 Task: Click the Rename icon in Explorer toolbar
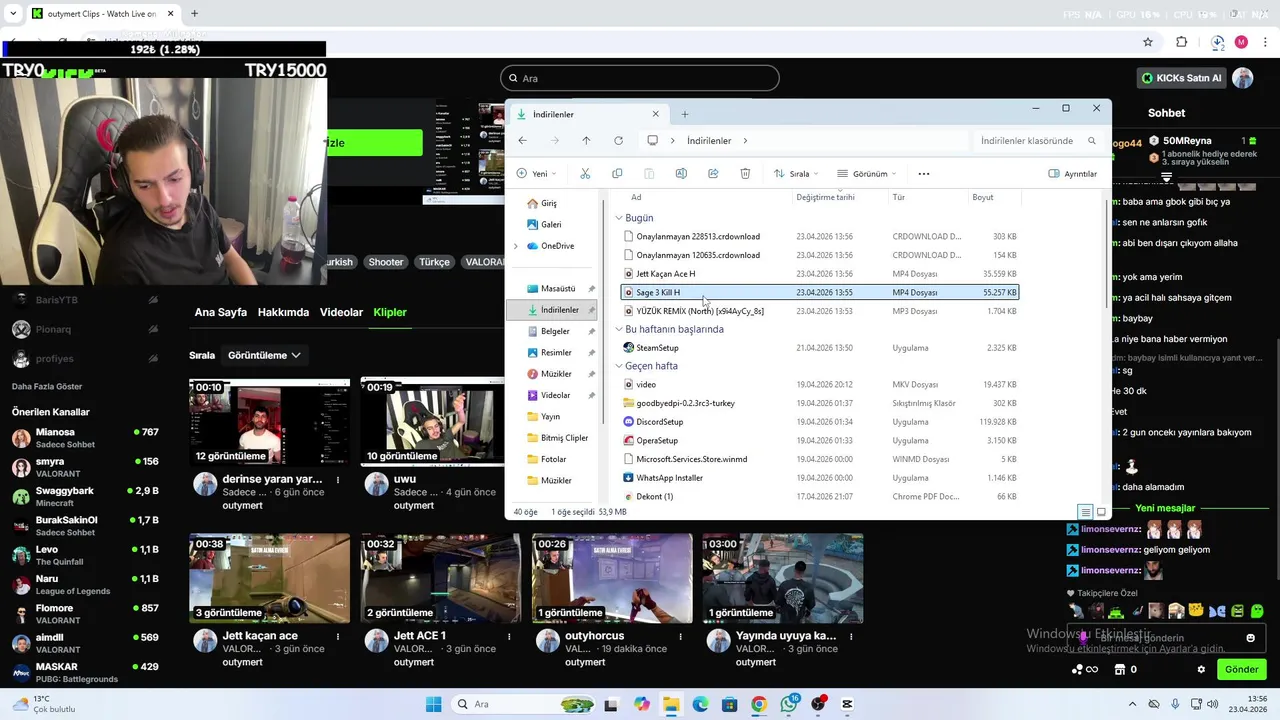click(x=681, y=173)
